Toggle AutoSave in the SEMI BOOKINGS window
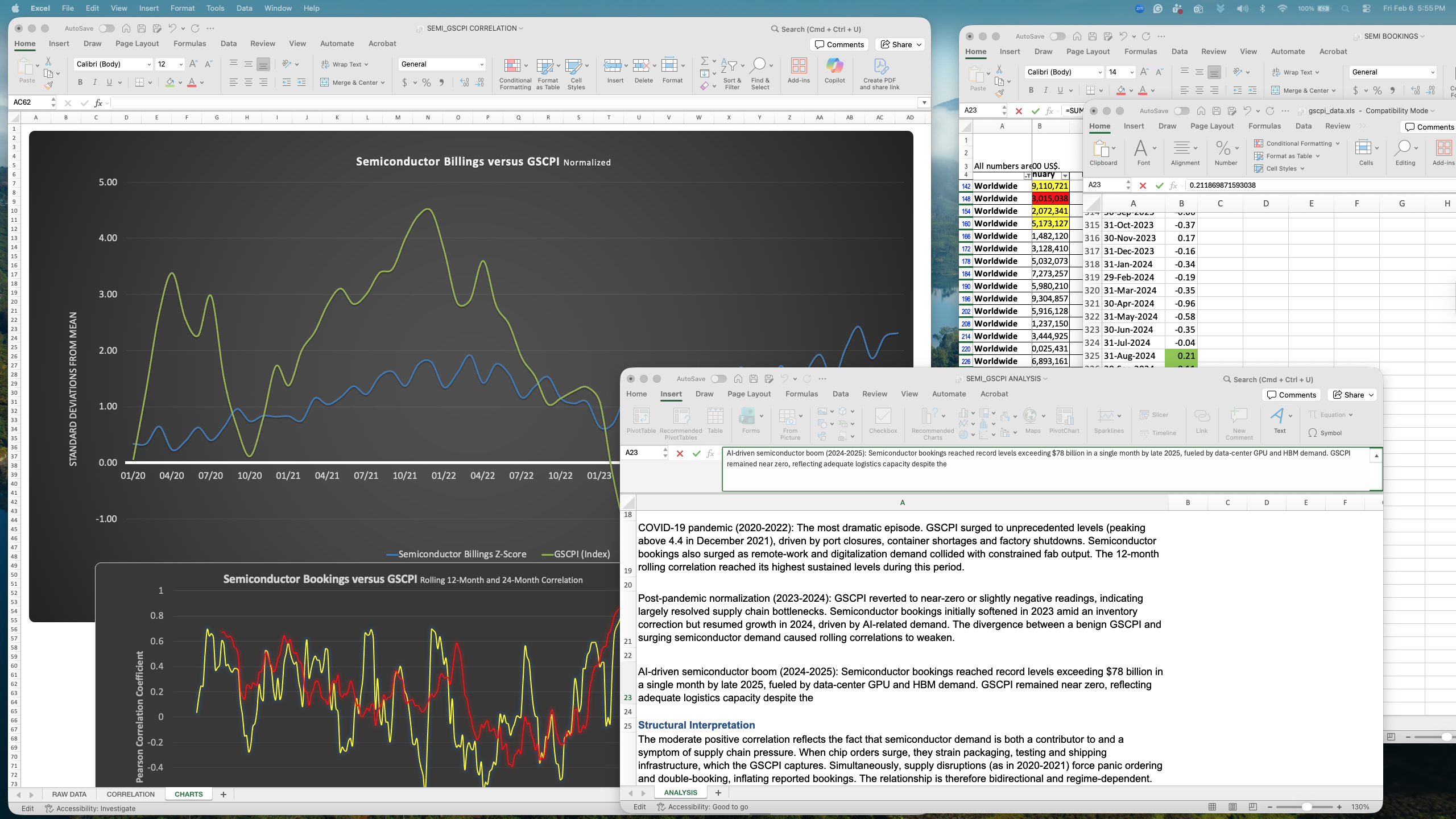 [x=1057, y=36]
